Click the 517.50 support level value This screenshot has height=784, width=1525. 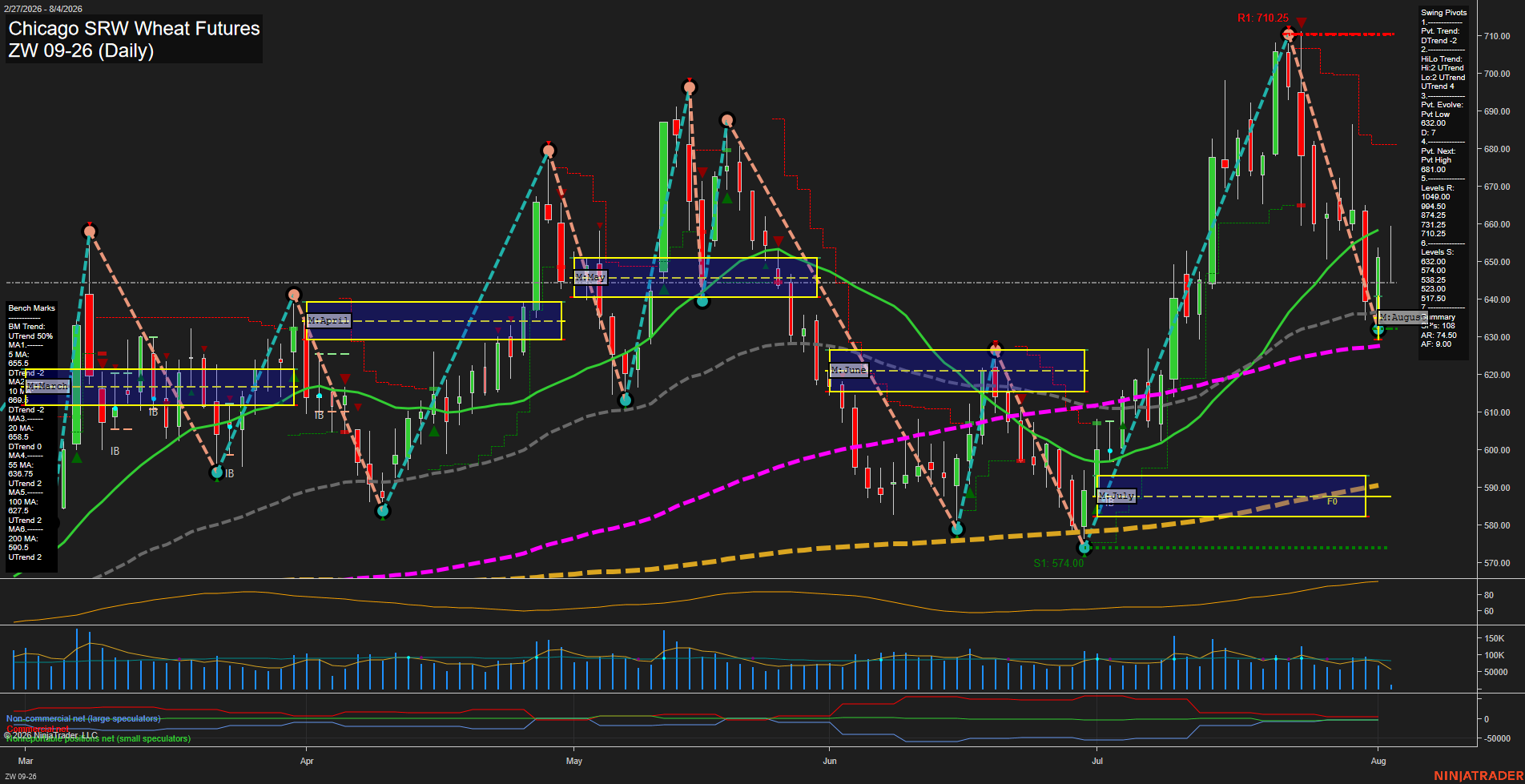coord(1434,299)
